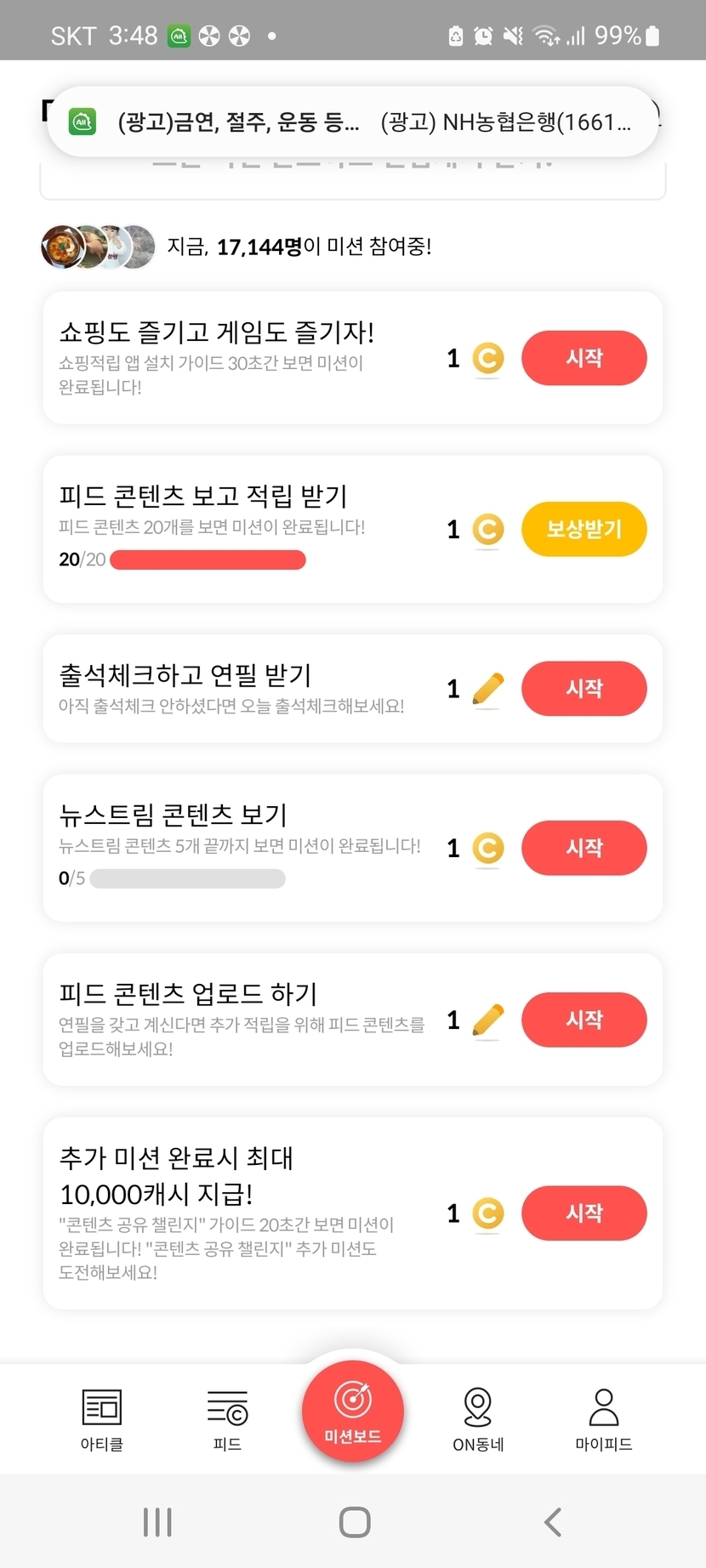The height and width of the screenshot is (1568, 706).
Task: Tap the Android back navigation button
Action: point(553,1521)
